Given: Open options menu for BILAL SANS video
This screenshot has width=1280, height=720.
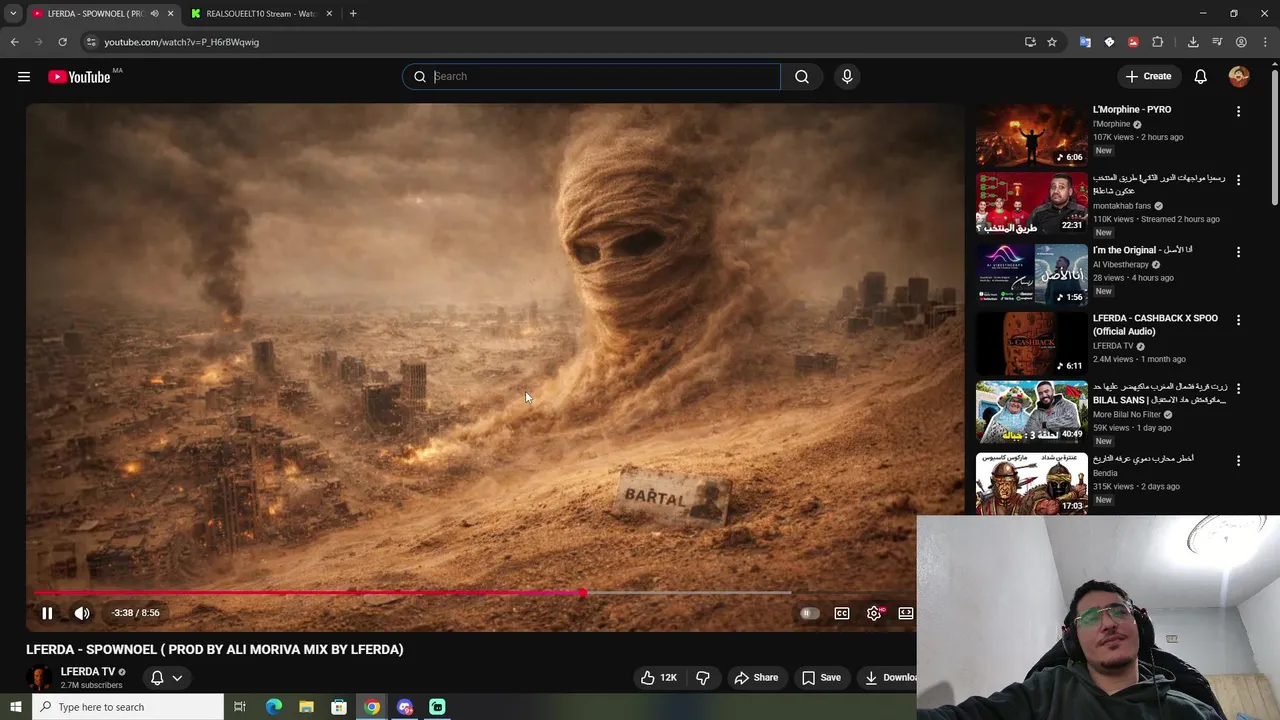Looking at the screenshot, I should click(1238, 388).
